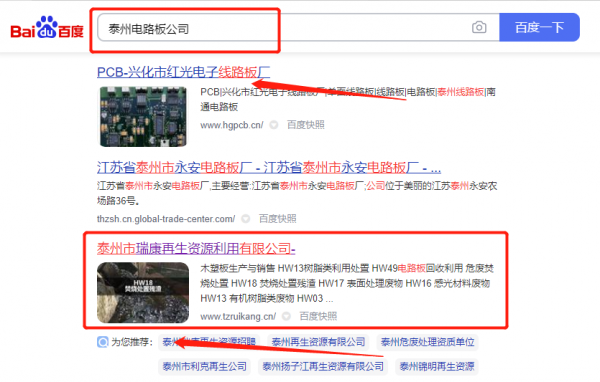
Task: Open the 江苏省泰州市永安电路板厂 result title
Action: tap(269, 168)
